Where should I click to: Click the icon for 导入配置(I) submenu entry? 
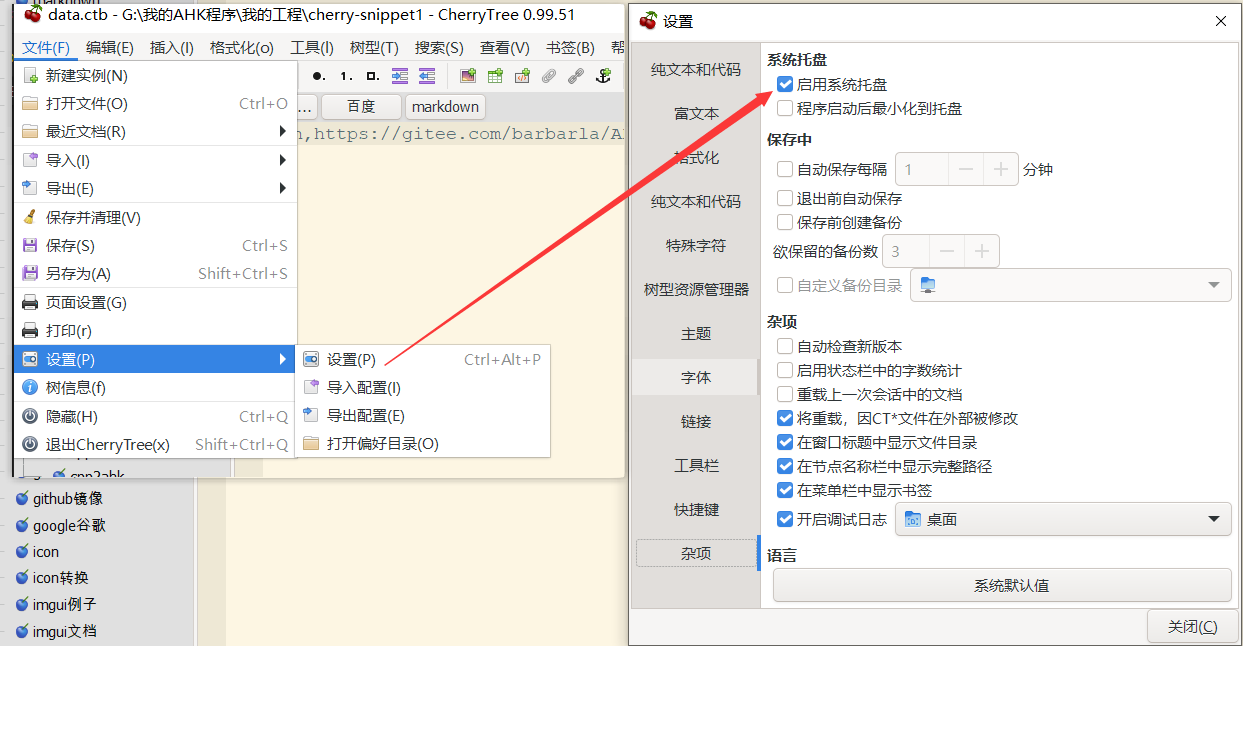click(311, 387)
